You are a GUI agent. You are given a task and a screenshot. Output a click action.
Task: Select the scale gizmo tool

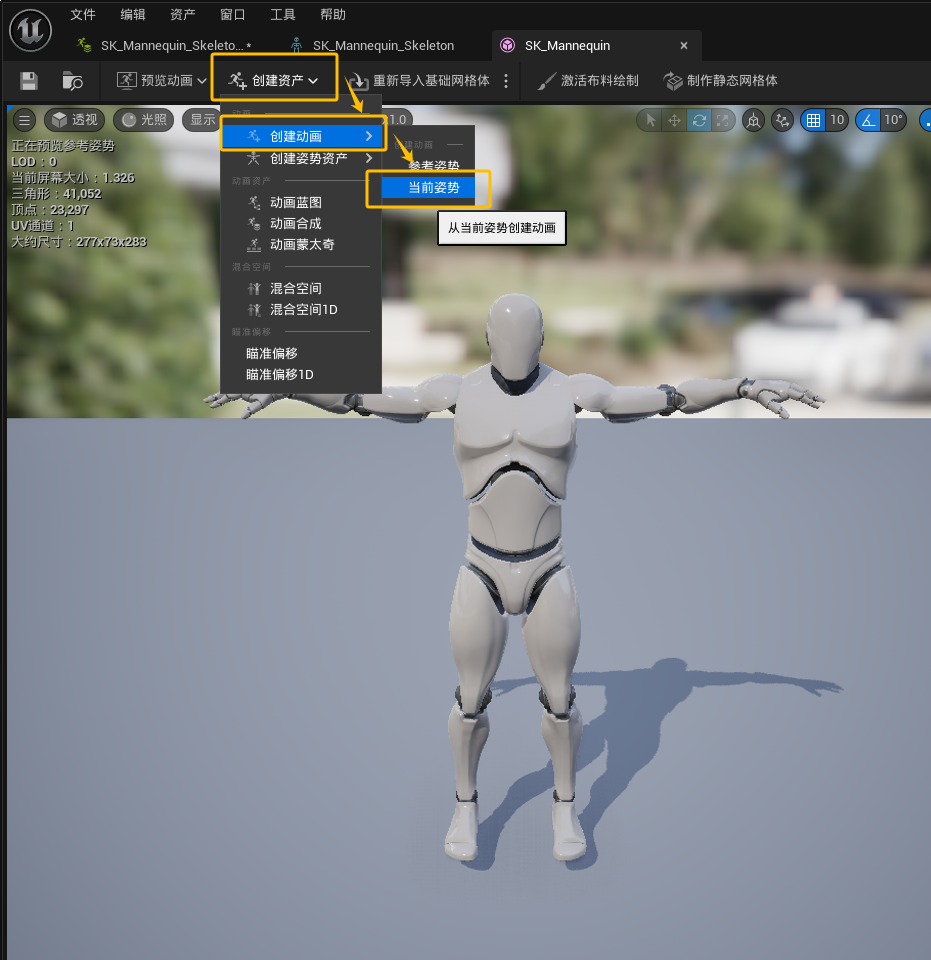(722, 120)
